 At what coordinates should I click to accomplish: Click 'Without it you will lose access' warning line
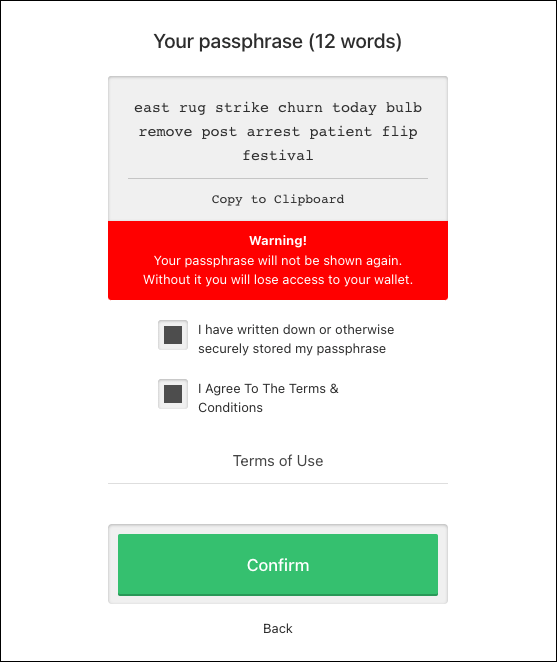tap(278, 279)
